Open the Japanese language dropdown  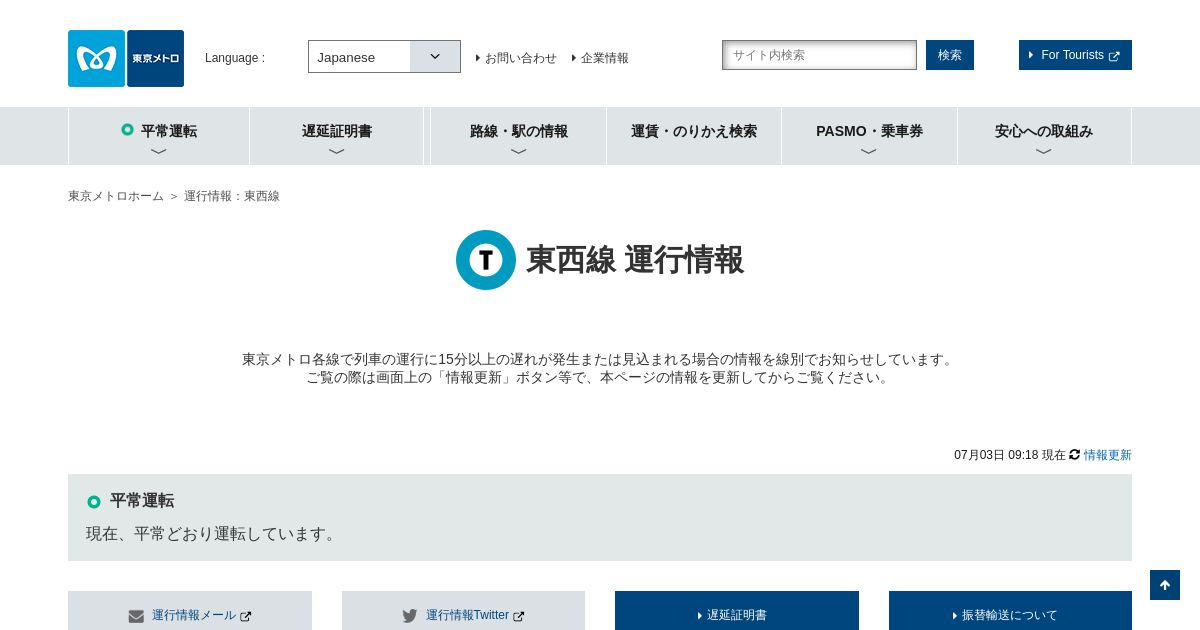tap(384, 57)
